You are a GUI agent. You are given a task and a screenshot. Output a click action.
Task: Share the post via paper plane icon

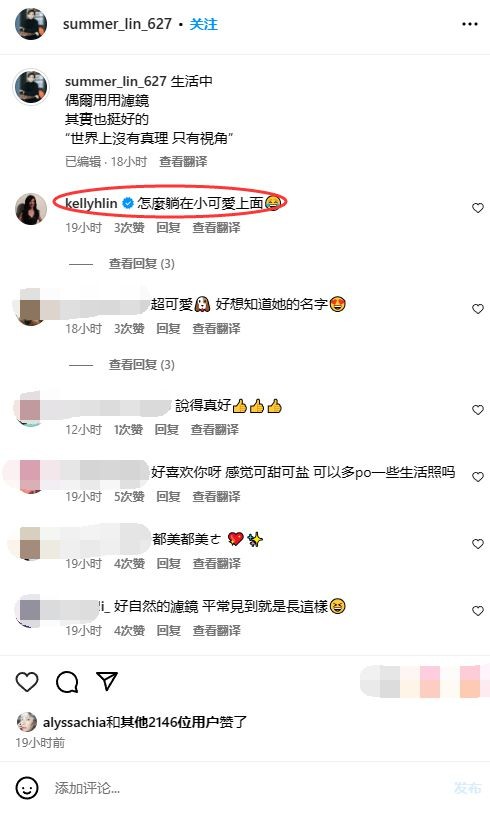coord(107,681)
